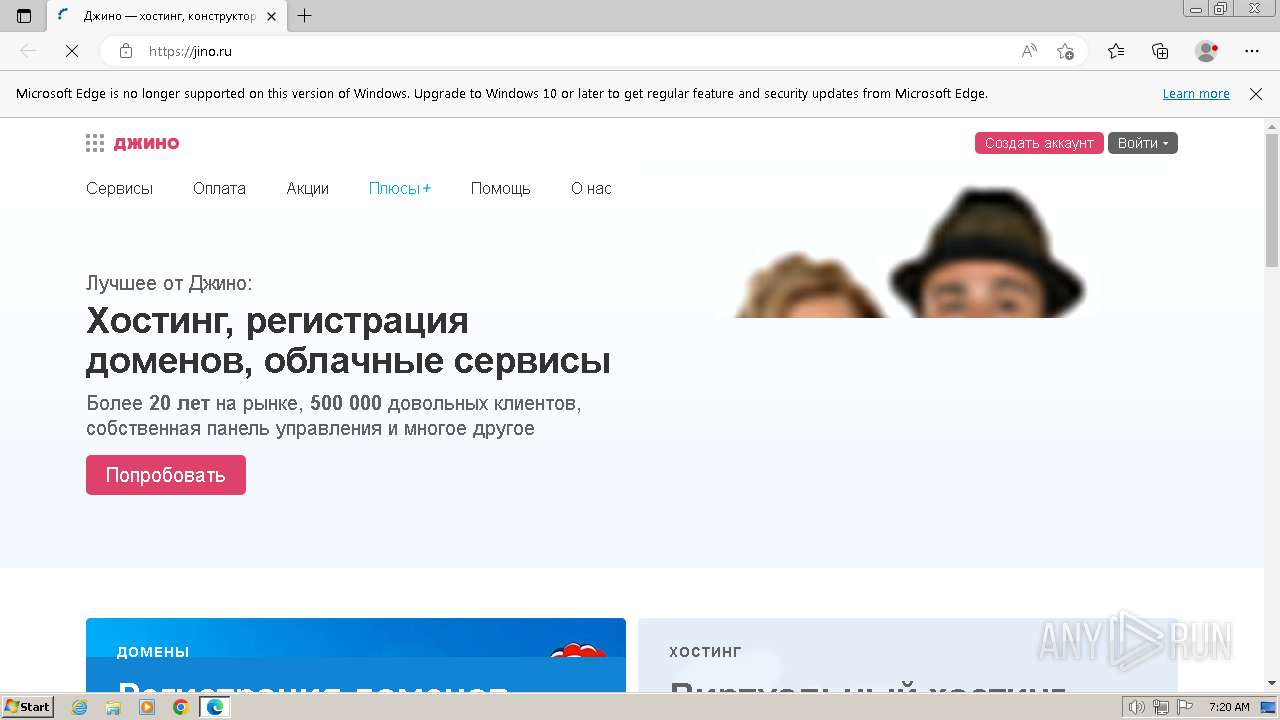Open the О нас menu item

(x=591, y=188)
